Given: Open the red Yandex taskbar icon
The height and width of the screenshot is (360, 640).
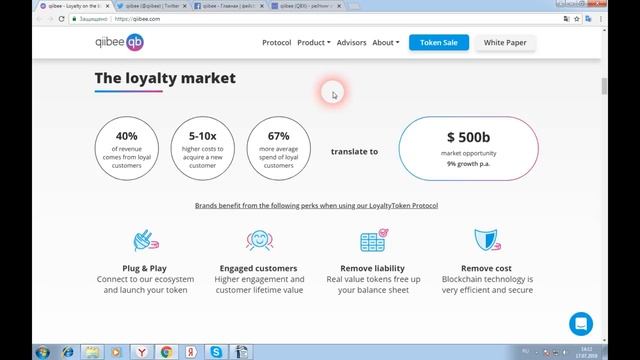Looking at the screenshot, I should click(x=191, y=352).
